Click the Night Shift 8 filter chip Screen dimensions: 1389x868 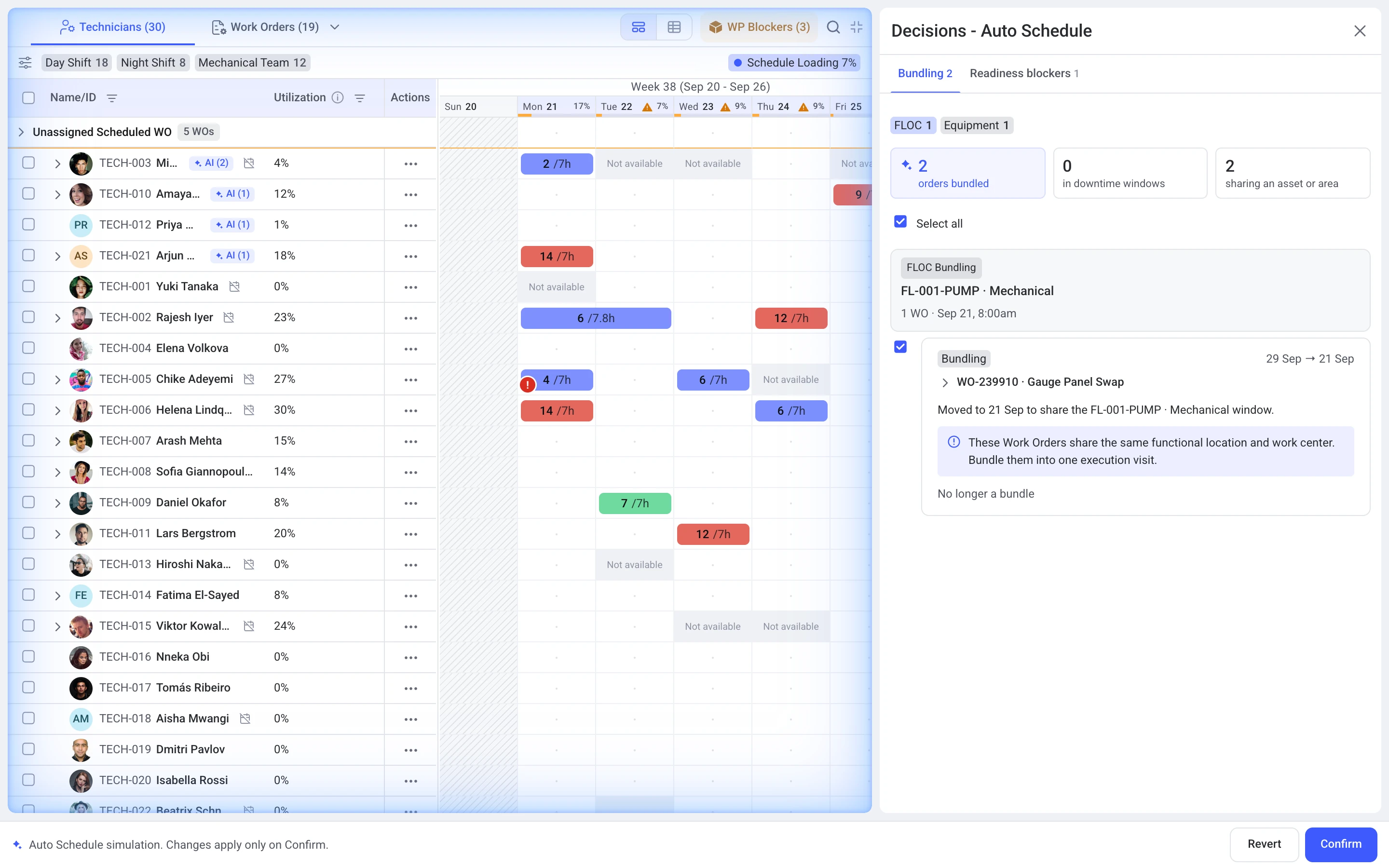[x=153, y=63]
